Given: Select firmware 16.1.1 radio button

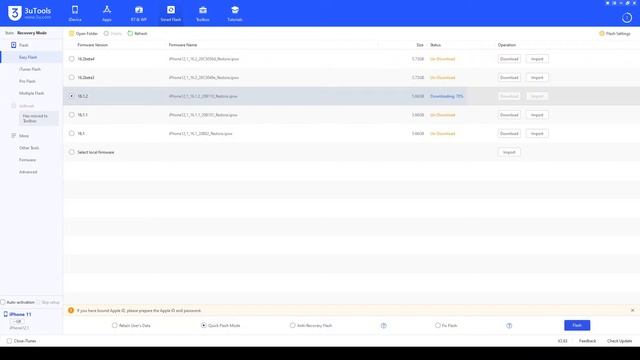Looking at the screenshot, I should pos(71,115).
